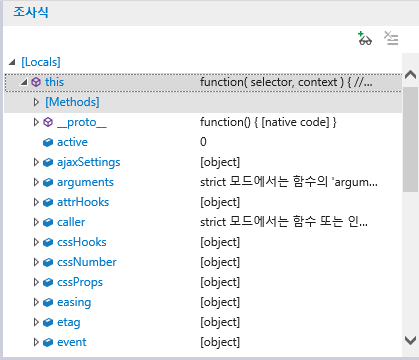
Task: Expand the cssNumber property
Action: point(36,262)
